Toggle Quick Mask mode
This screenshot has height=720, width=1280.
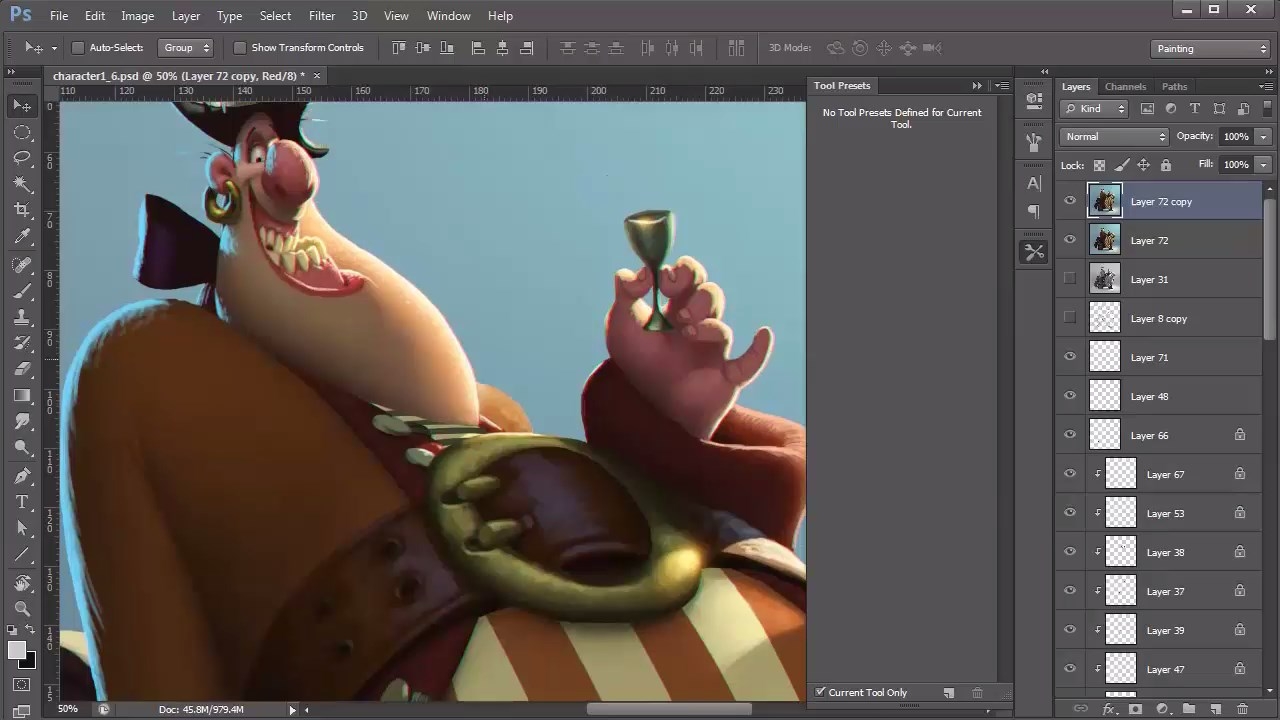pos(22,686)
